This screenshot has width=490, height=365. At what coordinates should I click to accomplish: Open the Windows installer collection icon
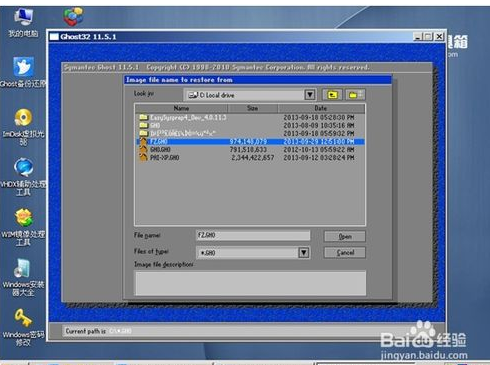click(23, 277)
